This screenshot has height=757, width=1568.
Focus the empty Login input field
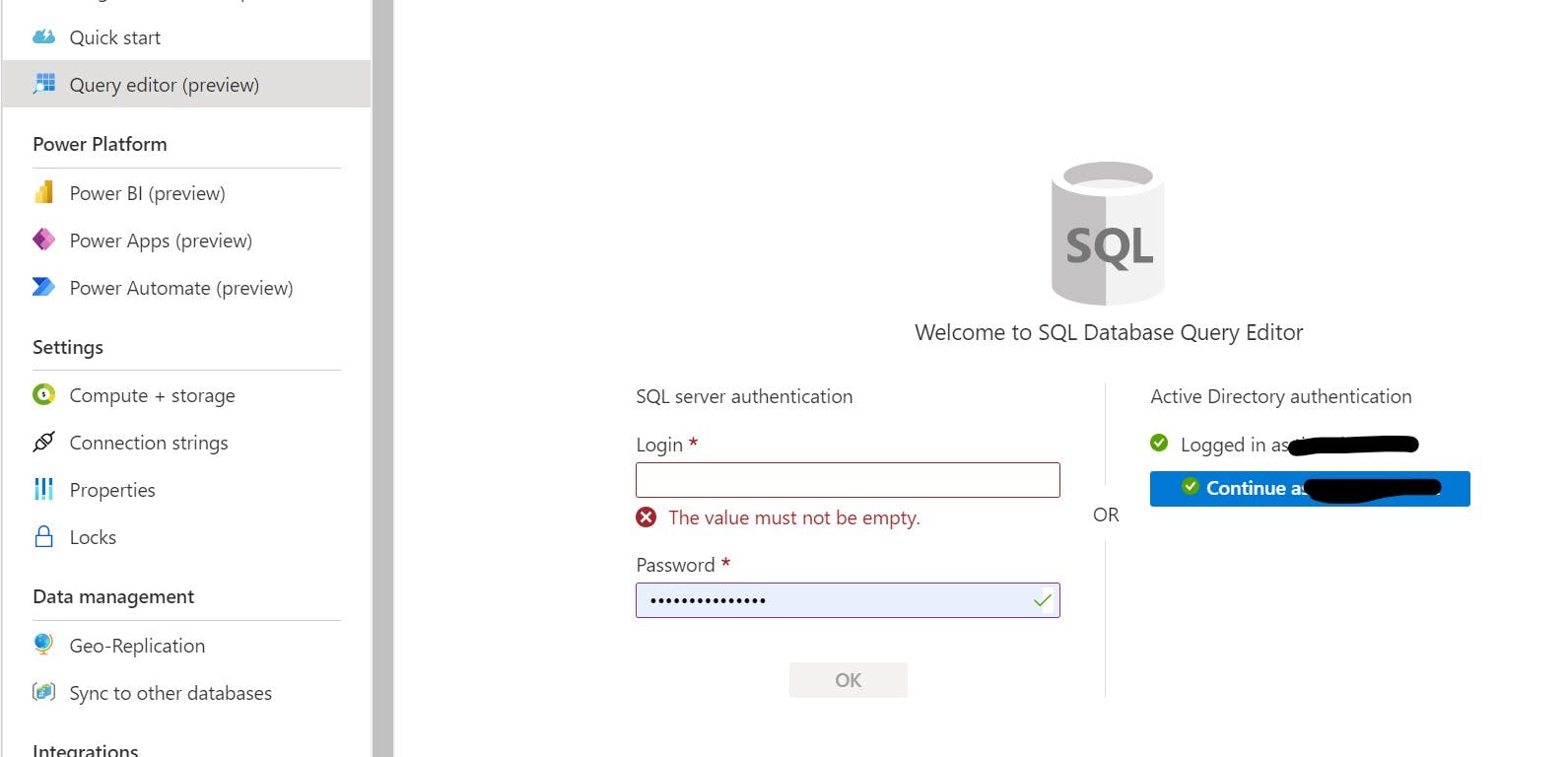click(x=848, y=480)
